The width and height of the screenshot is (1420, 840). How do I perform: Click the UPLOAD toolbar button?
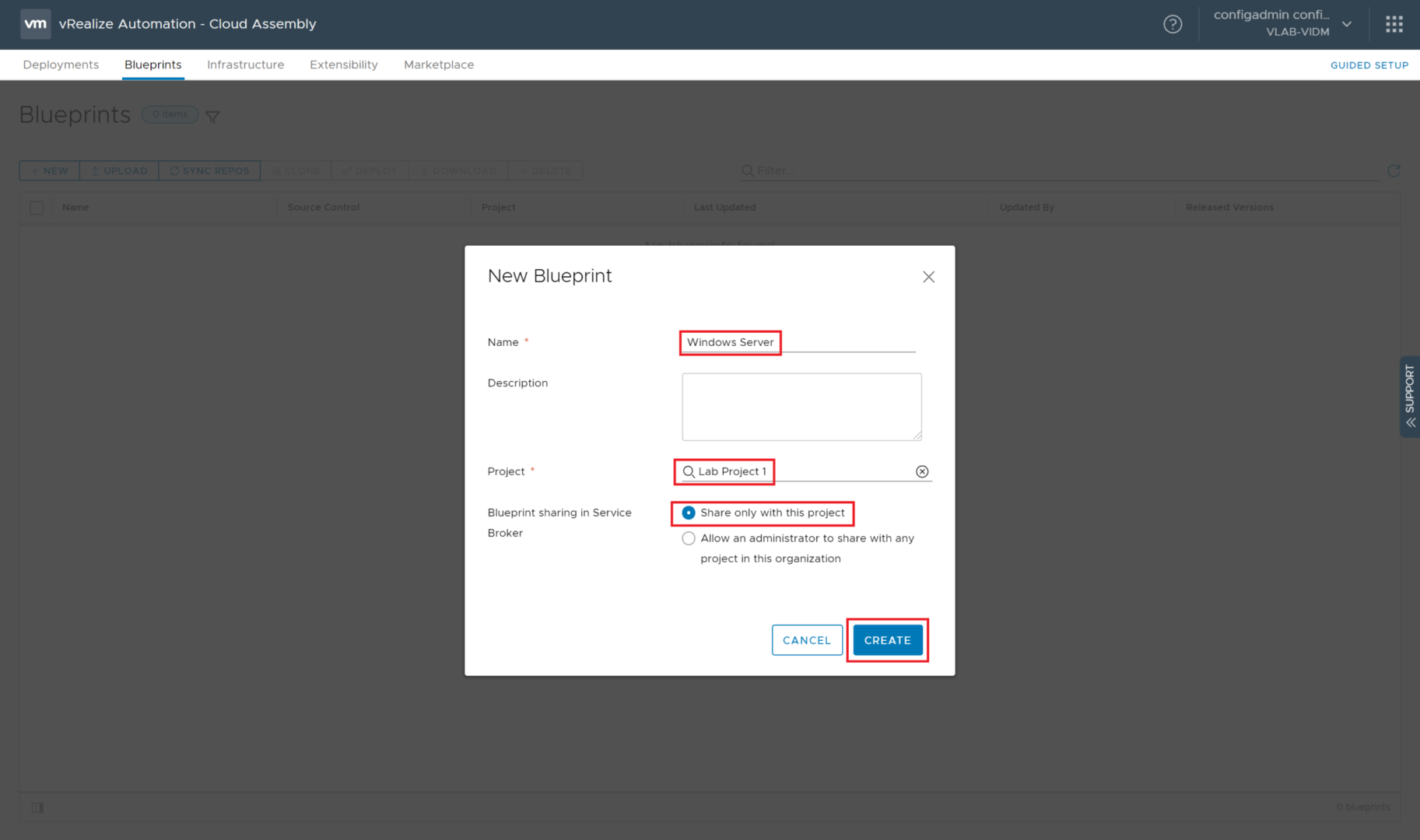click(x=119, y=170)
